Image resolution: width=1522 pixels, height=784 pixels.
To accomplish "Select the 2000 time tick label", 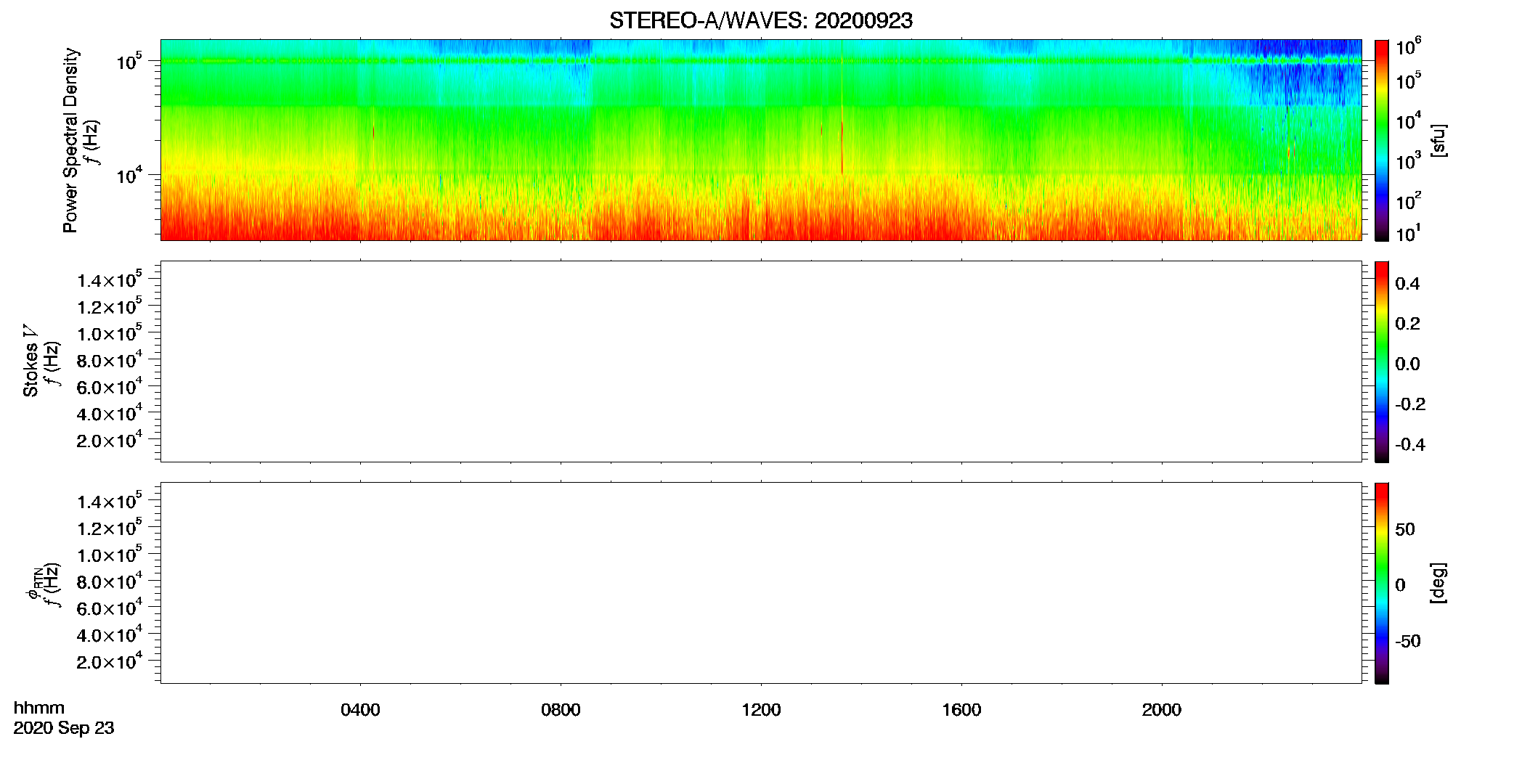I will tap(1162, 710).
